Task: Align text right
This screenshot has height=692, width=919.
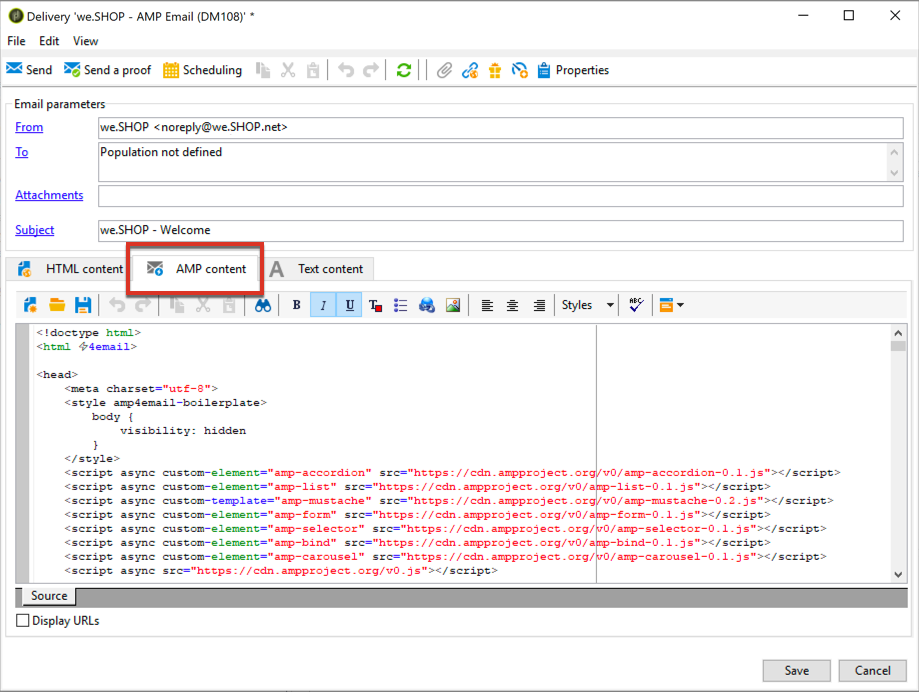Action: tap(539, 305)
